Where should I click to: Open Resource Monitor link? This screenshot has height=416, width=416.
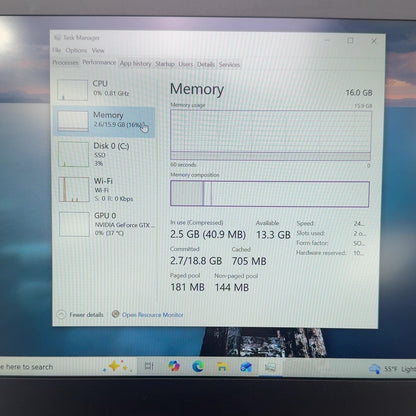(153, 315)
